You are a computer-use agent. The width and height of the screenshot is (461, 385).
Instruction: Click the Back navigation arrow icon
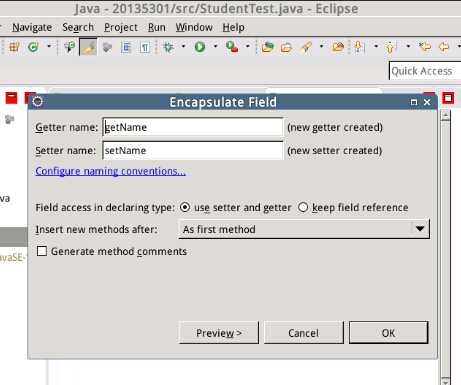coord(444,47)
